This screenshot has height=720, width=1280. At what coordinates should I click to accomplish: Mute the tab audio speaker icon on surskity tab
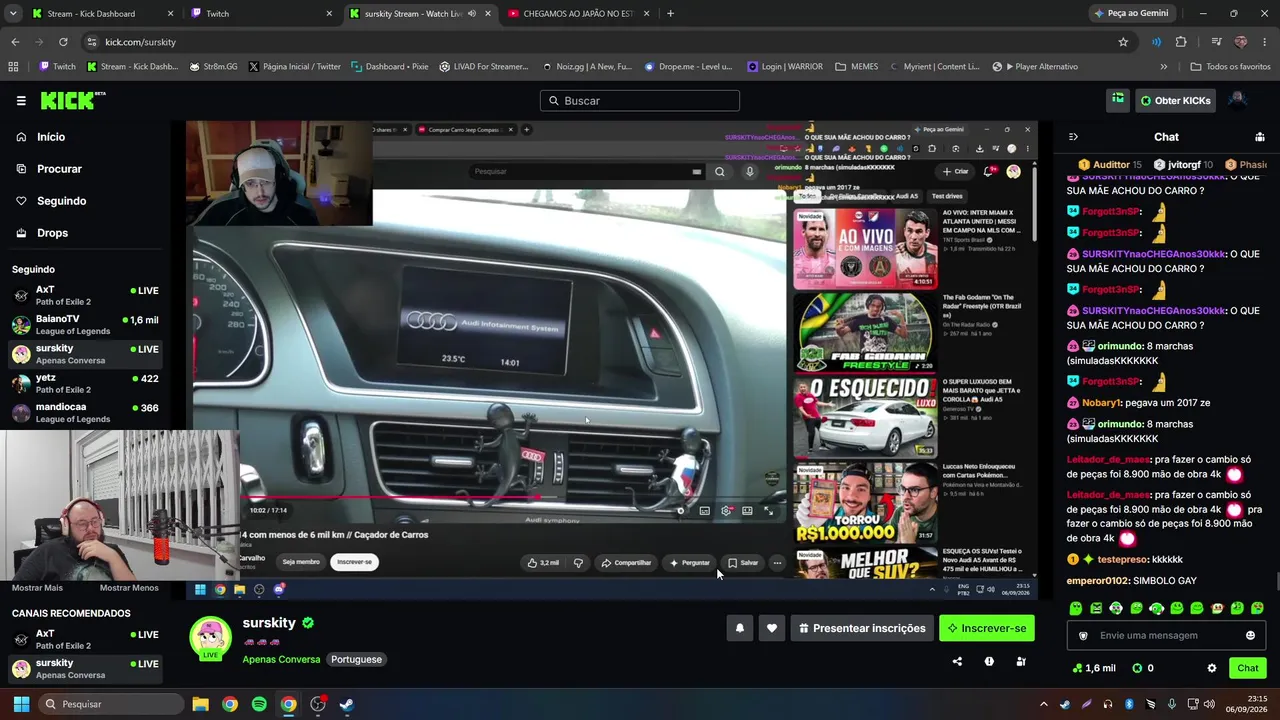coord(472,13)
